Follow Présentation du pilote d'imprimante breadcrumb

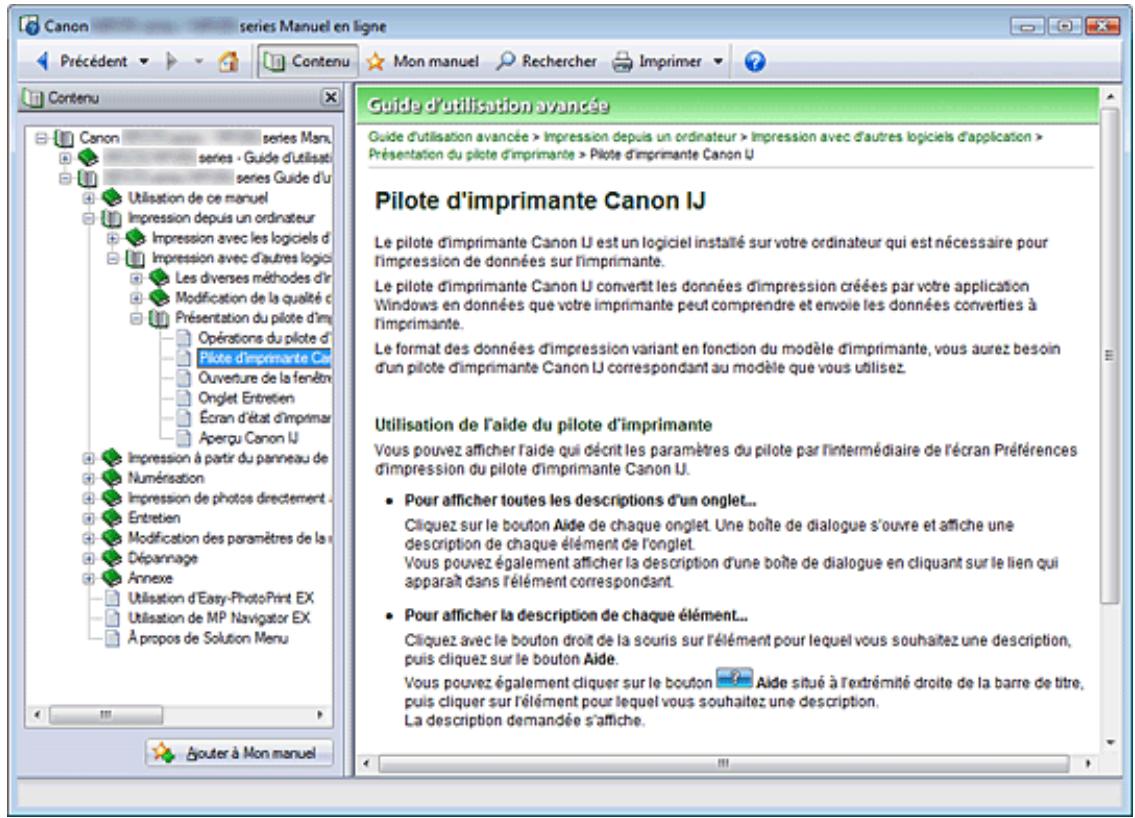pos(471,154)
